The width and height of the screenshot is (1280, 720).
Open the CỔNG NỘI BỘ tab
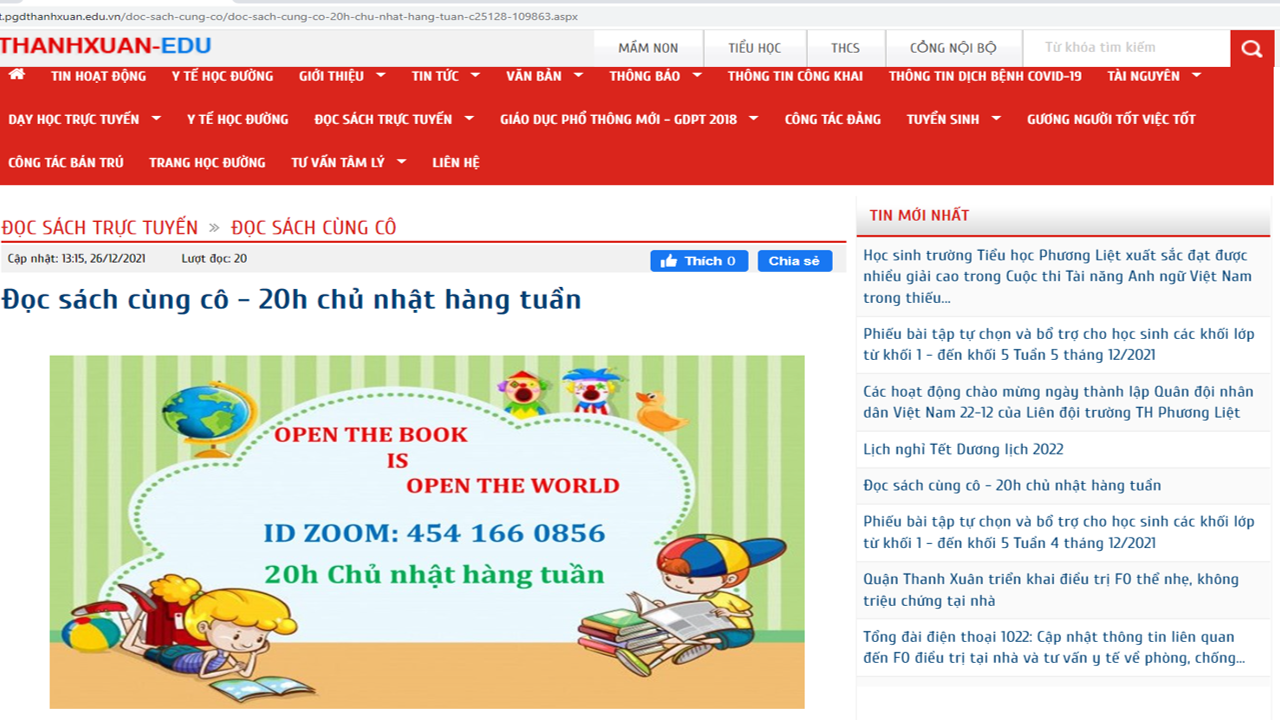point(953,48)
